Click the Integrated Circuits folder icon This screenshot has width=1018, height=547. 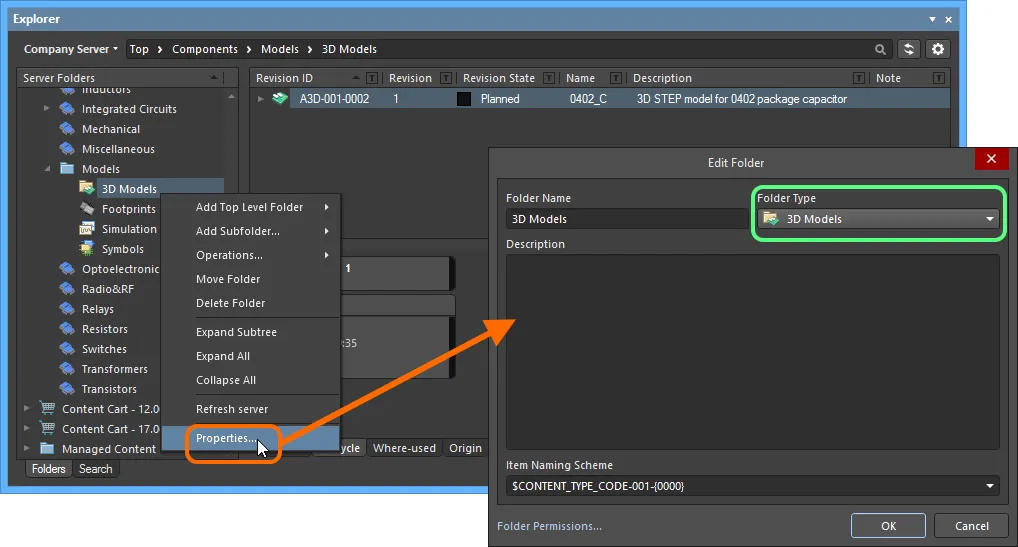point(67,109)
